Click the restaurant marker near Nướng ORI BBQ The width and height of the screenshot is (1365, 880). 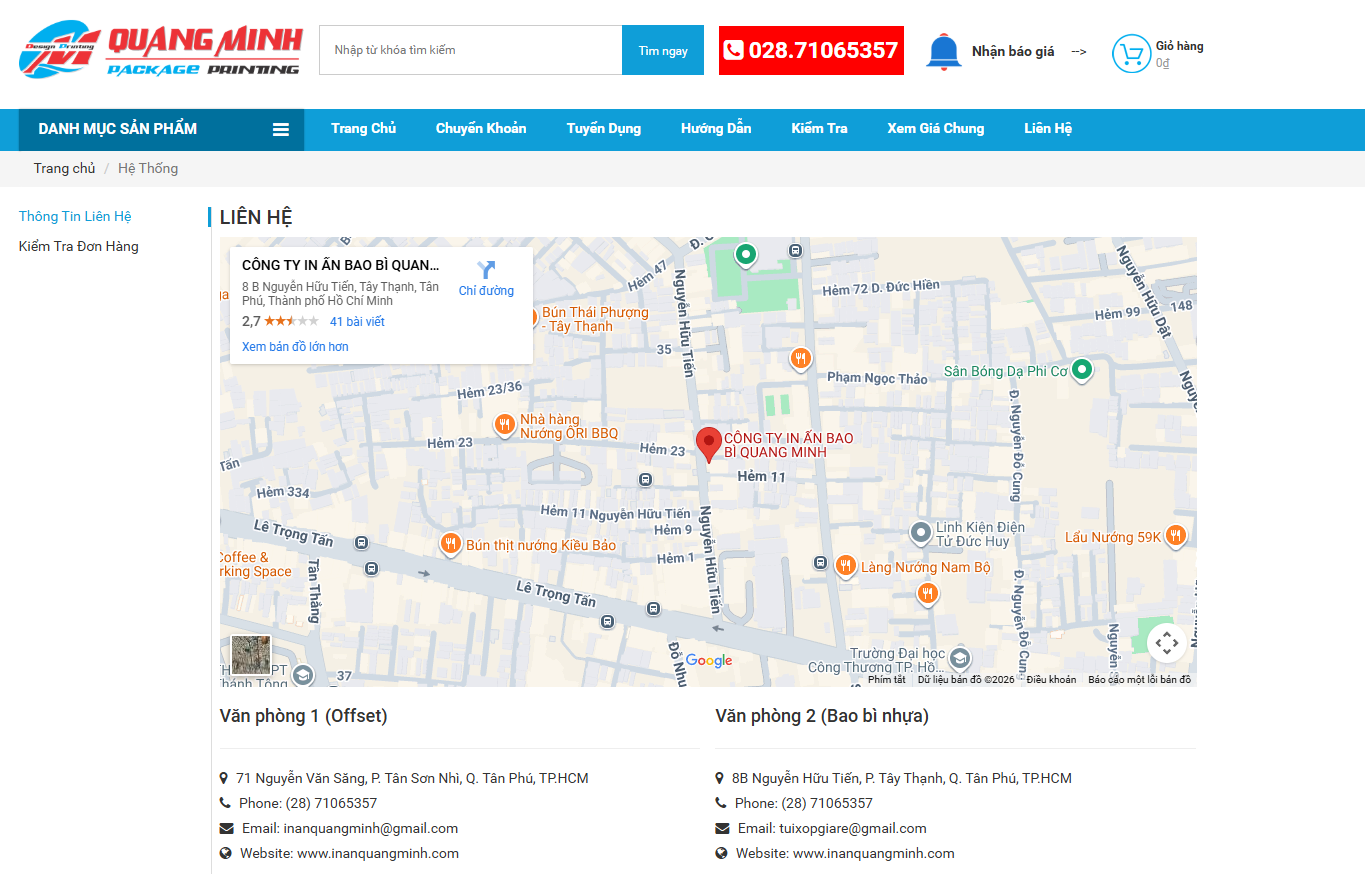click(505, 425)
